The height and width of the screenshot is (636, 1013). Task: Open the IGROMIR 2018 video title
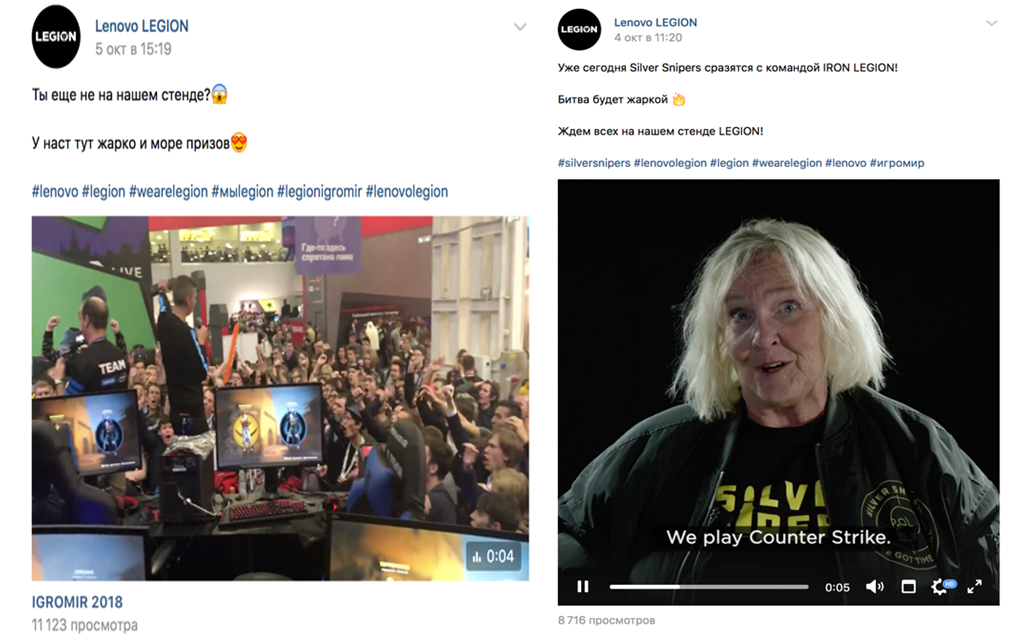[x=77, y=602]
